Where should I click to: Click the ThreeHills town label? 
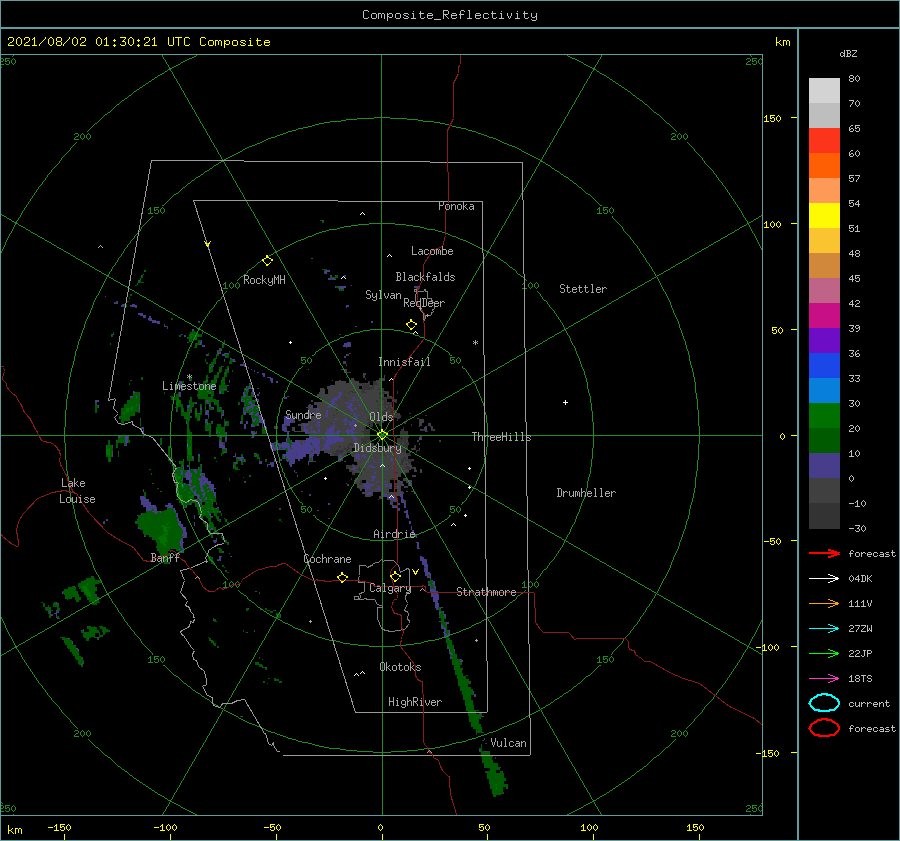501,437
